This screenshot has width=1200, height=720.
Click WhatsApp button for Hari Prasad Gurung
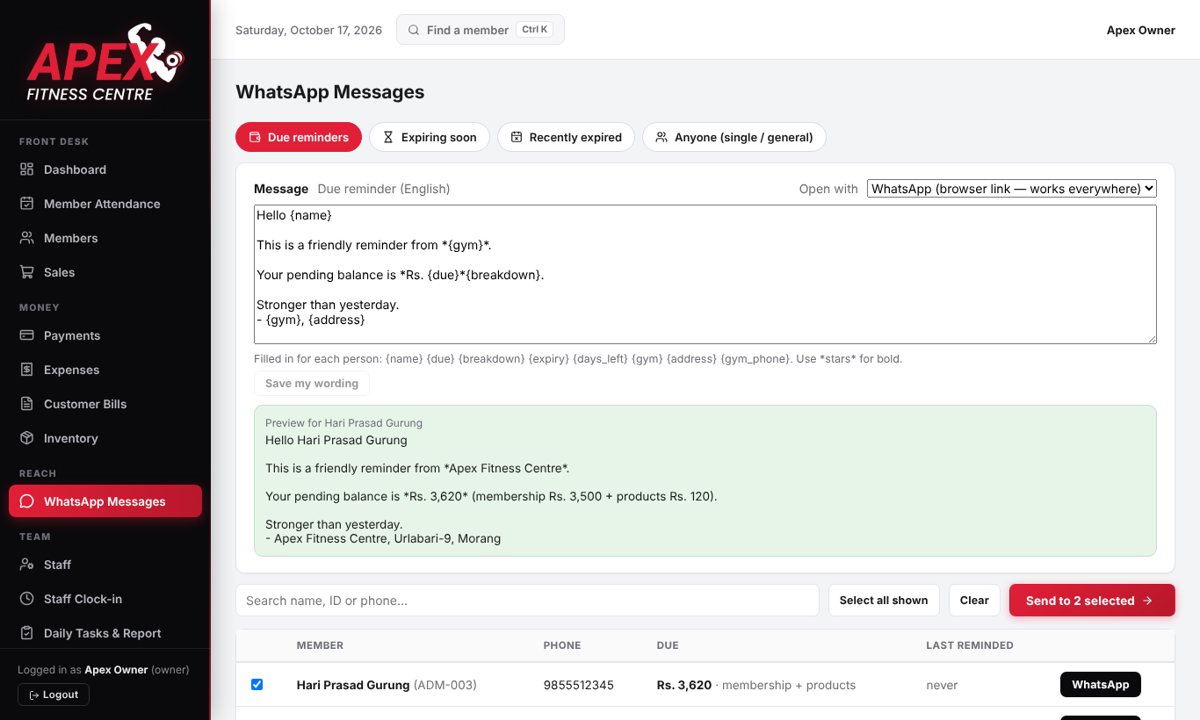coord(1100,685)
